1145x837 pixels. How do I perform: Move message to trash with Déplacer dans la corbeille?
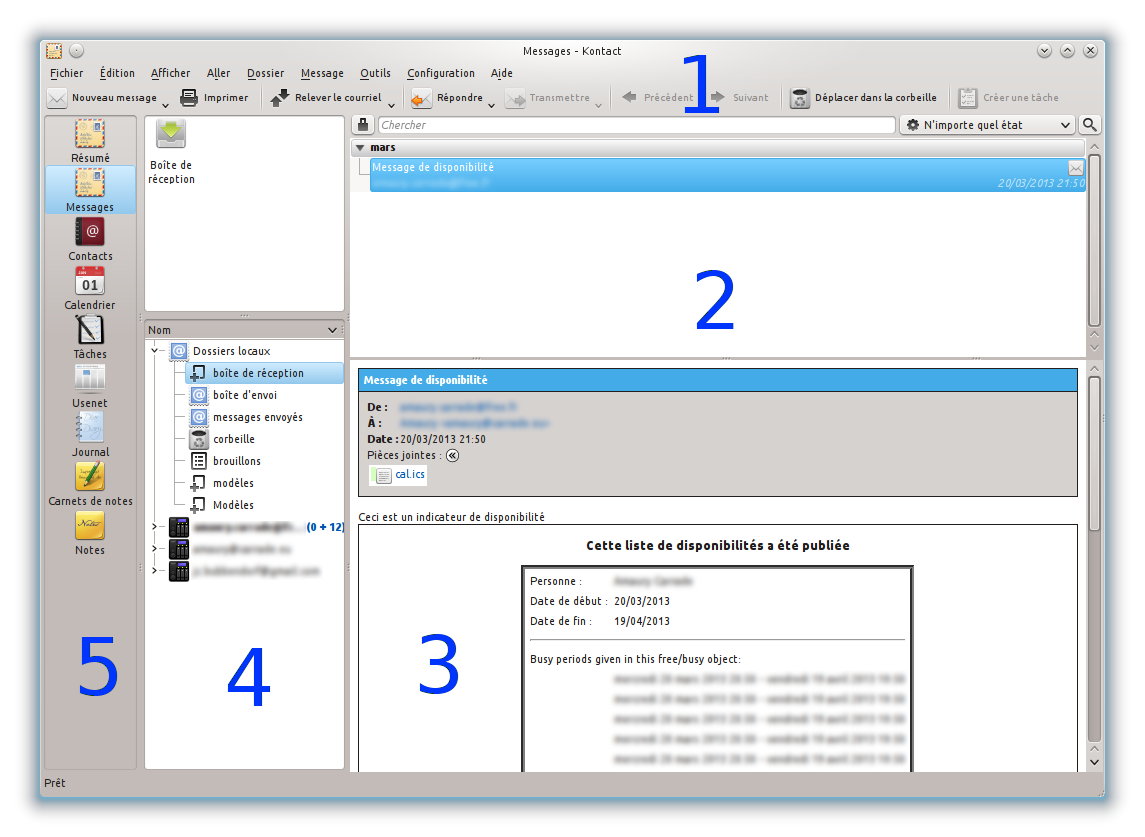click(x=863, y=98)
